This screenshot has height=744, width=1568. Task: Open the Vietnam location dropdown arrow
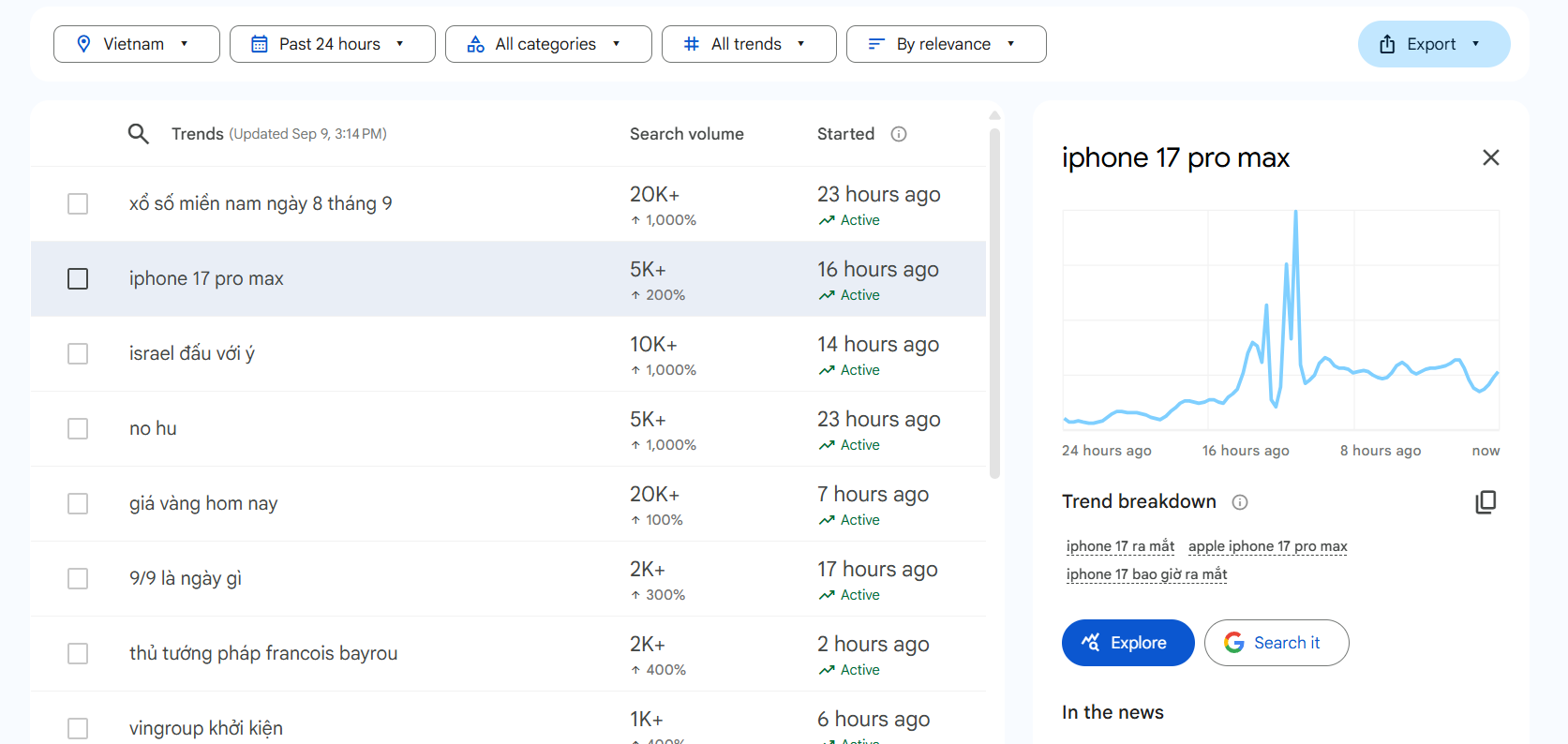pos(184,44)
